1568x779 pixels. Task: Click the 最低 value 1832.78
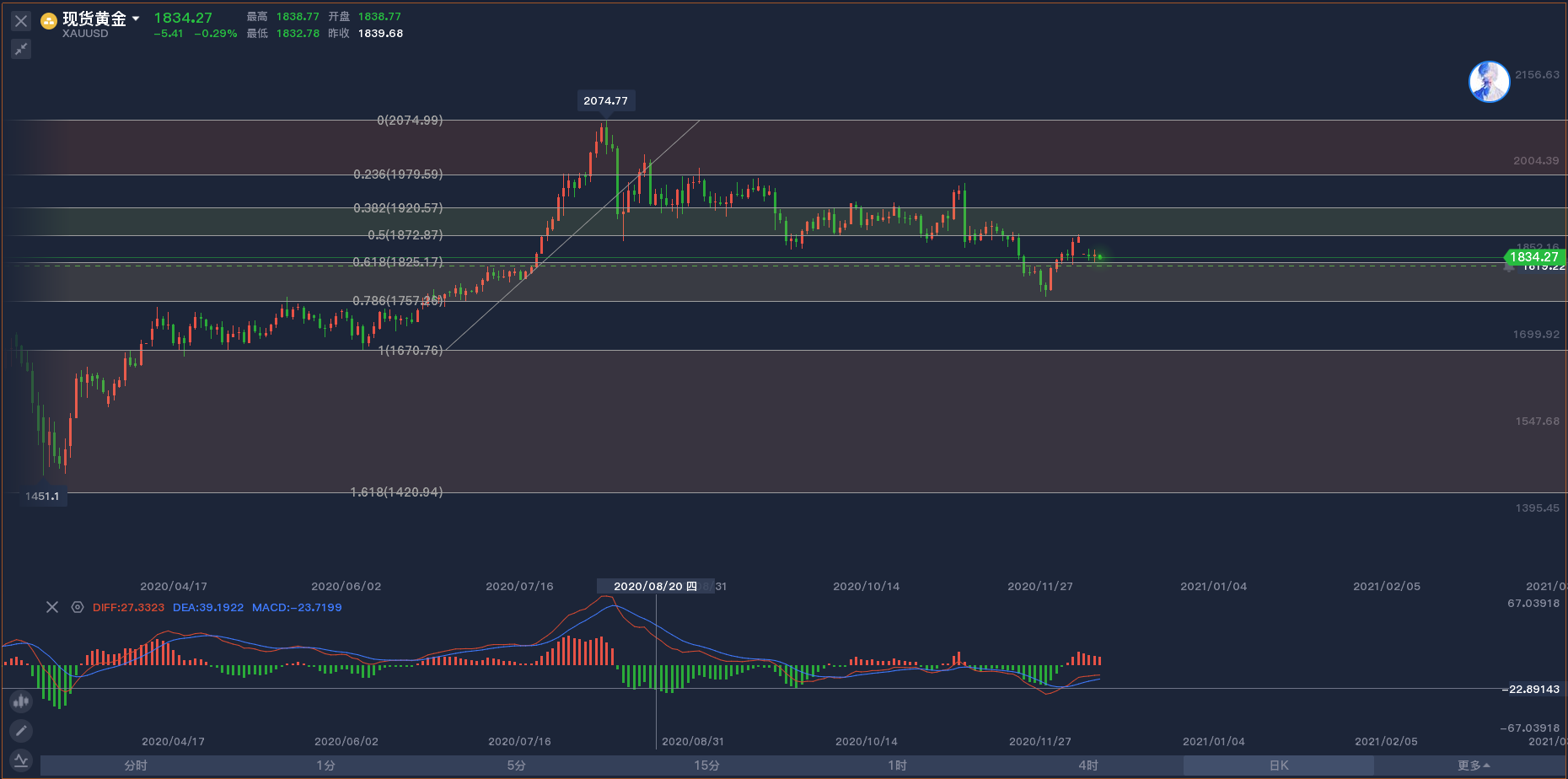[298, 34]
